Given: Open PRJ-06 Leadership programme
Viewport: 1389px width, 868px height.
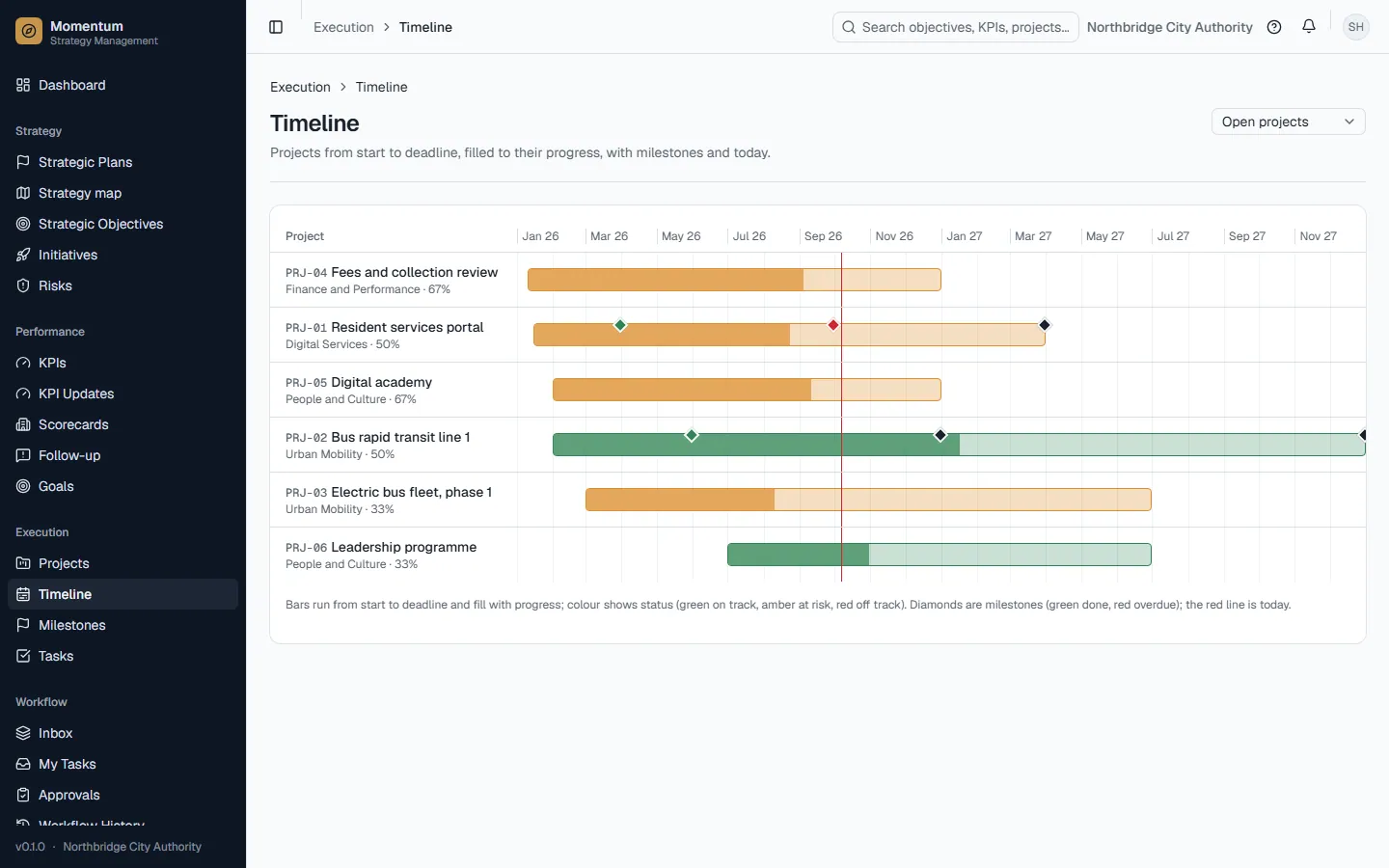Looking at the screenshot, I should pos(381,548).
